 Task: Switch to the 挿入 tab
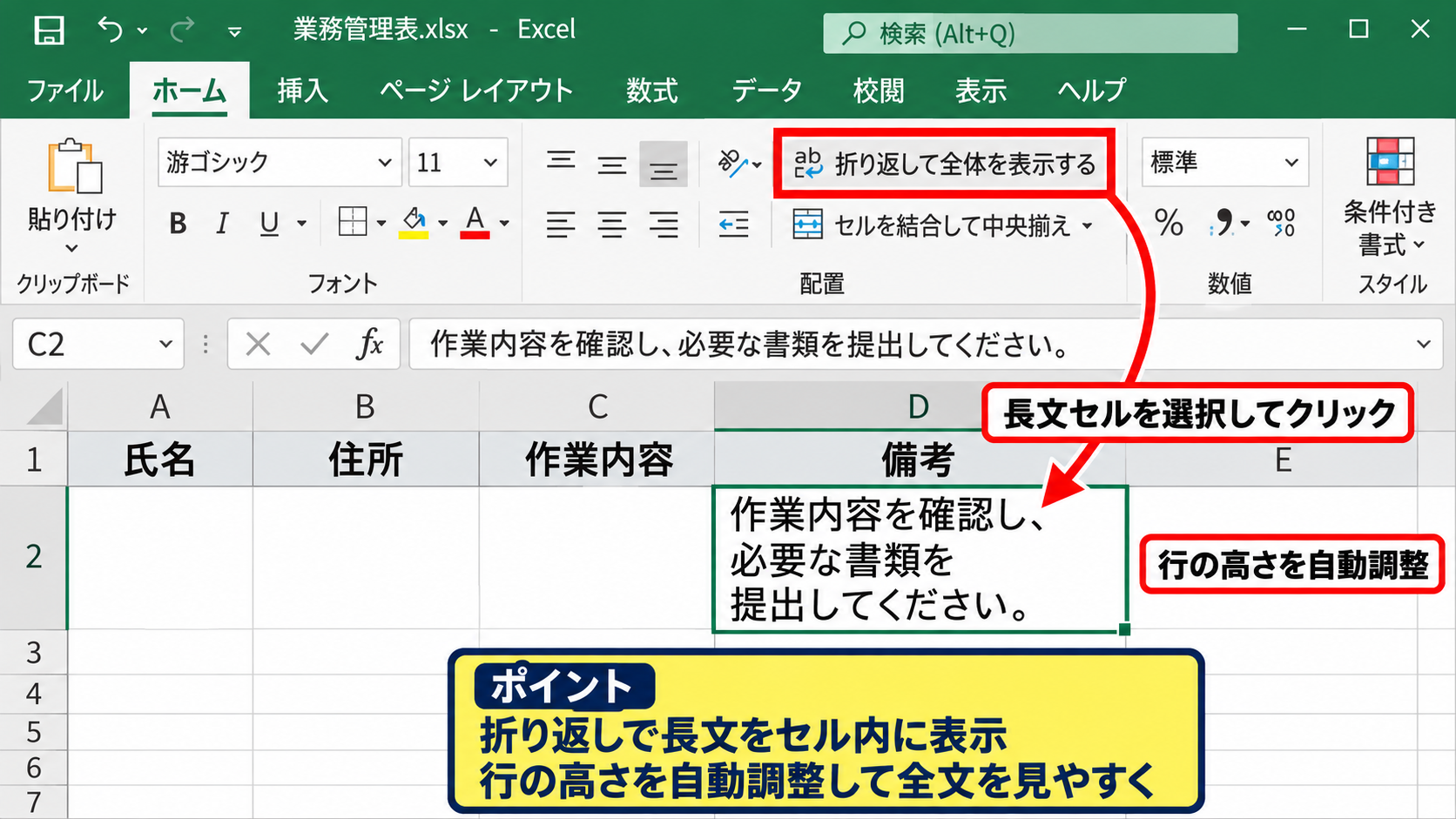pos(302,91)
